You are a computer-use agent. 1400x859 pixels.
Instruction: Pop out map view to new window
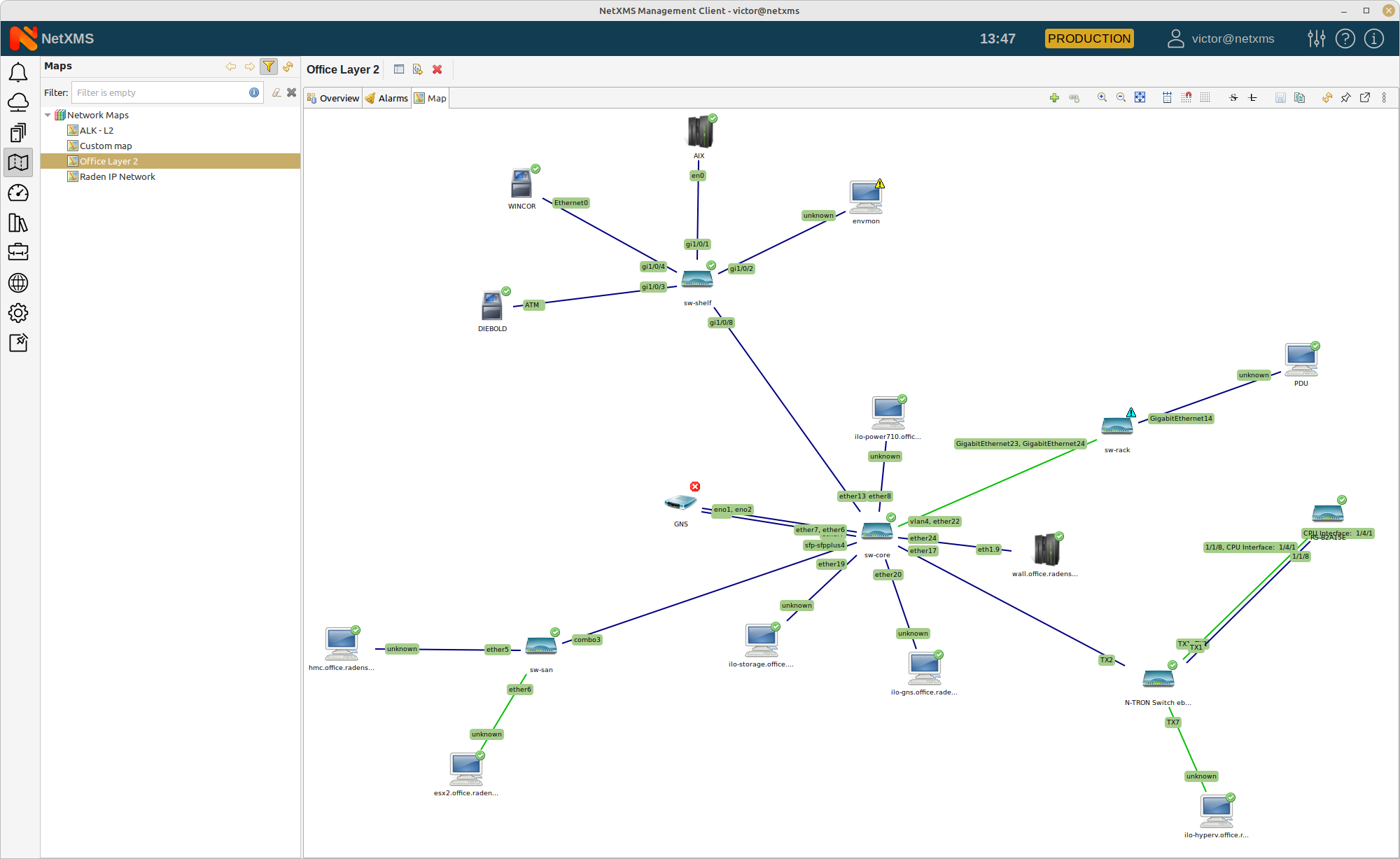[x=1365, y=98]
